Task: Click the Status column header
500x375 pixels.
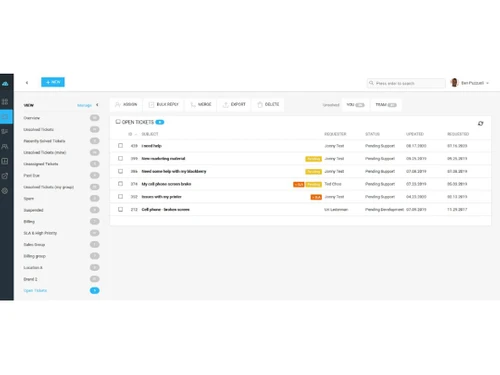Action: point(372,134)
